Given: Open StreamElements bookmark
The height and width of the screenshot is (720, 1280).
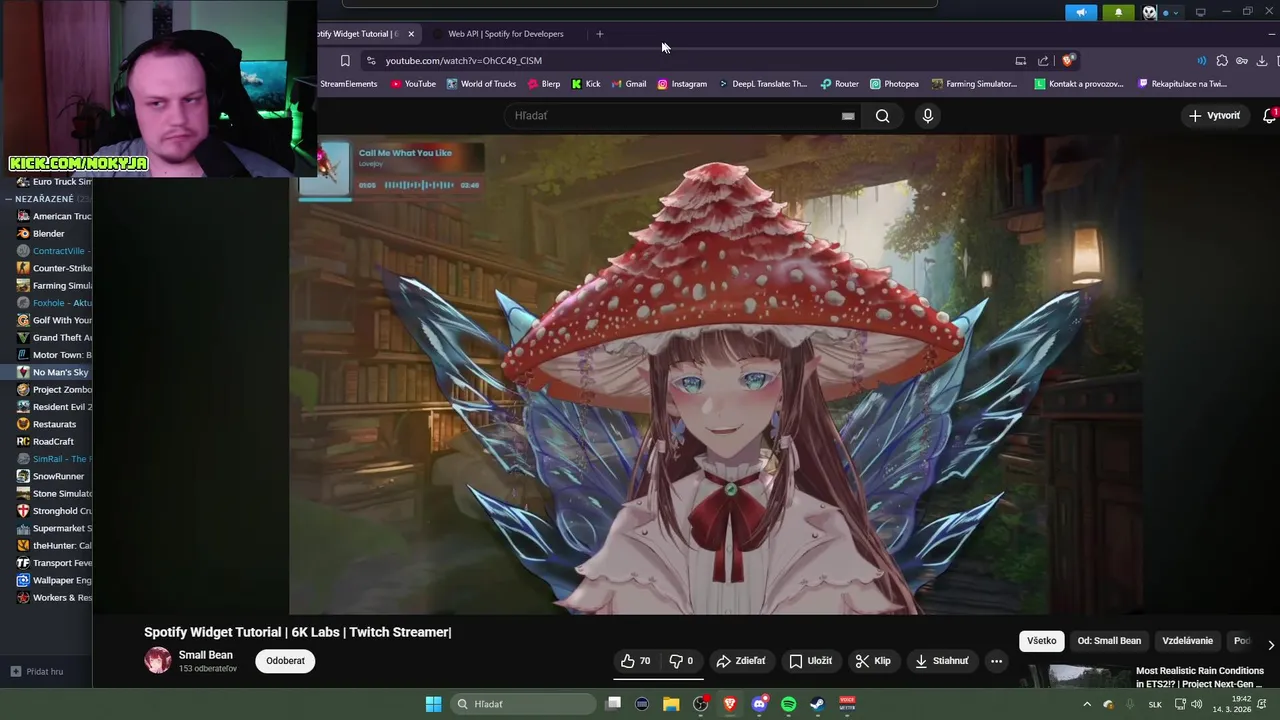Looking at the screenshot, I should (x=347, y=84).
